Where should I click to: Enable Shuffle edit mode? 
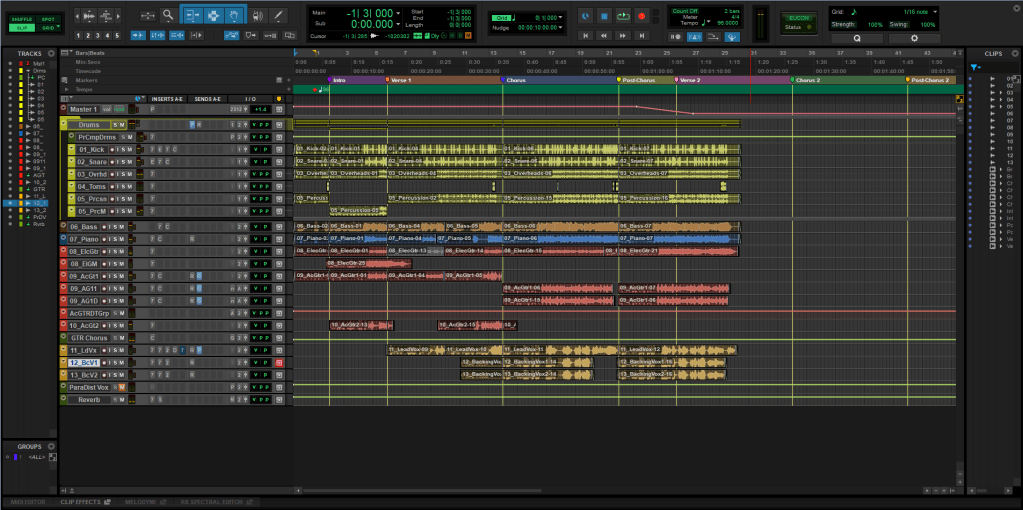coord(23,19)
